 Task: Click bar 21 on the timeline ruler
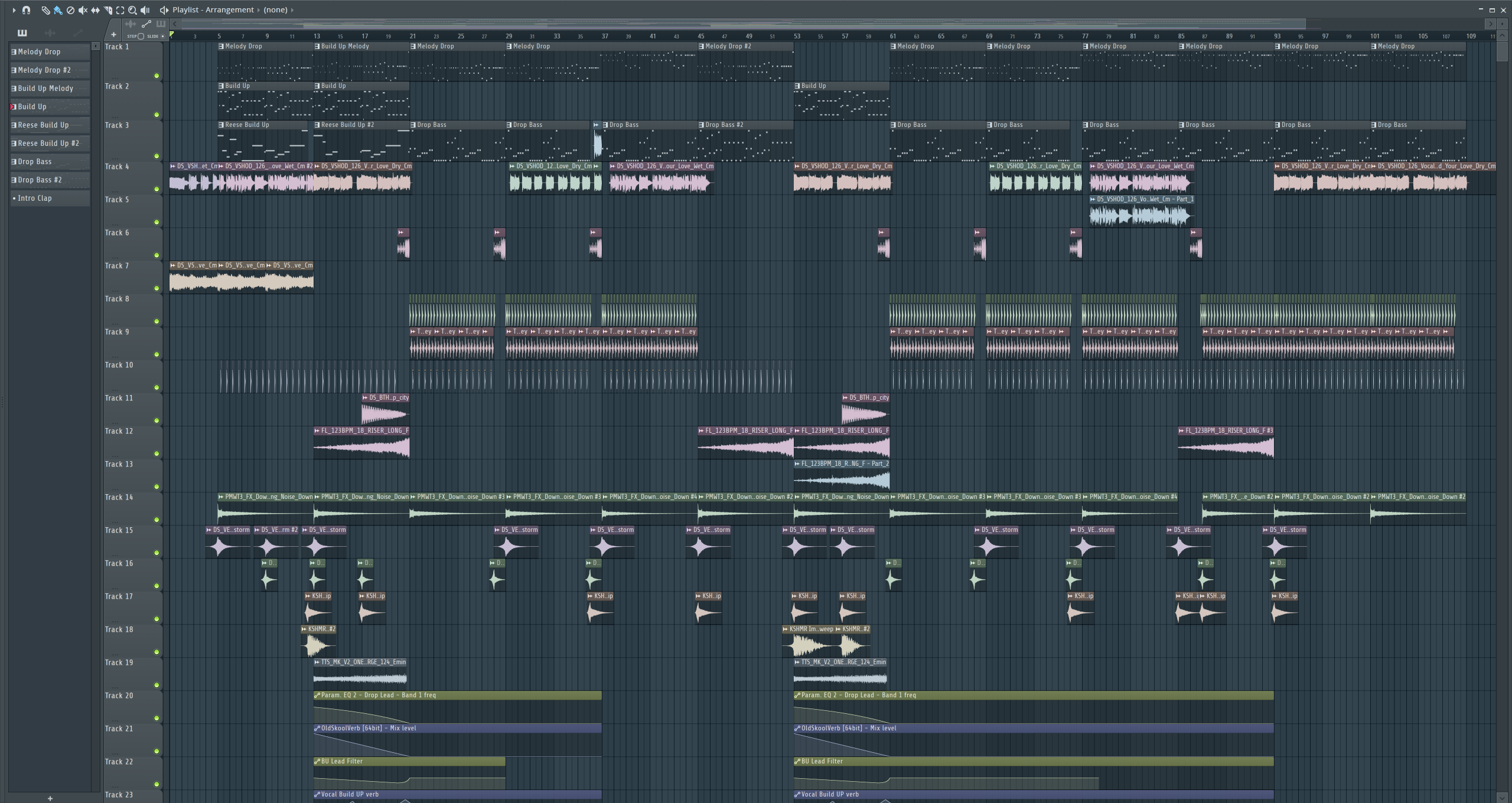413,36
